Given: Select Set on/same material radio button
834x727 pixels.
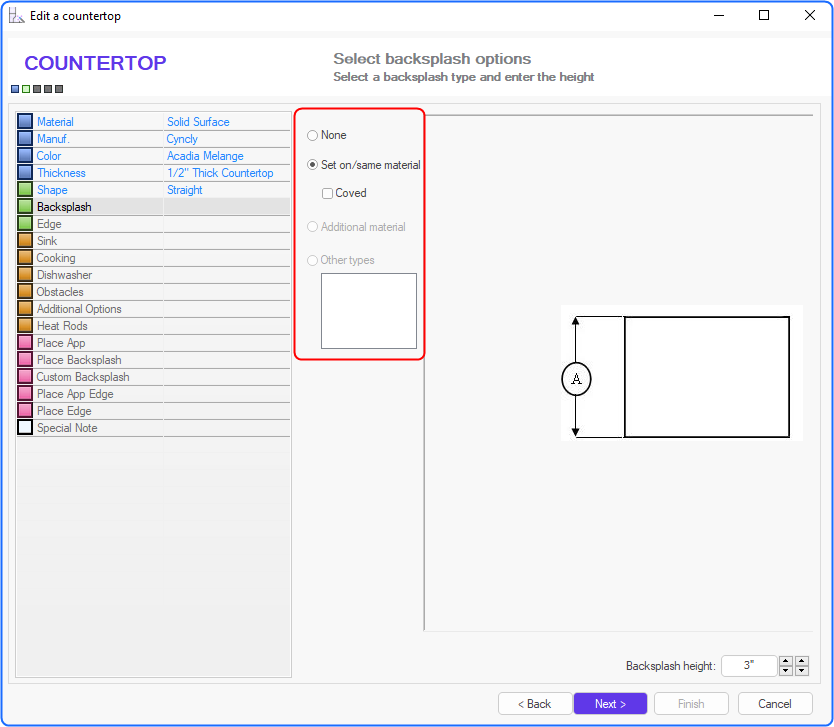Looking at the screenshot, I should click(312, 165).
